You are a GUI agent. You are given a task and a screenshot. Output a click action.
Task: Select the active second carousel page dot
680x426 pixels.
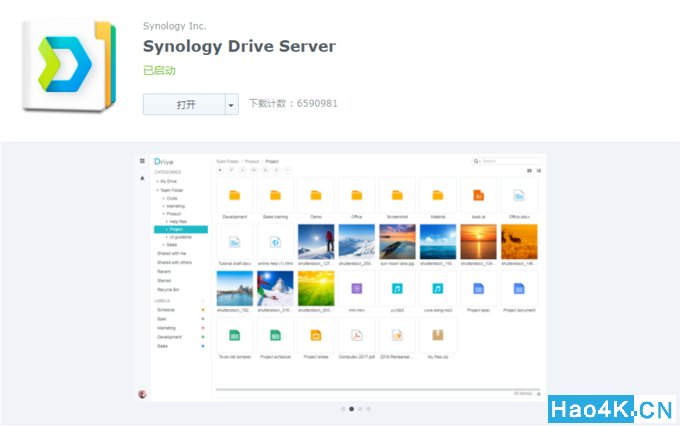[x=351, y=409]
